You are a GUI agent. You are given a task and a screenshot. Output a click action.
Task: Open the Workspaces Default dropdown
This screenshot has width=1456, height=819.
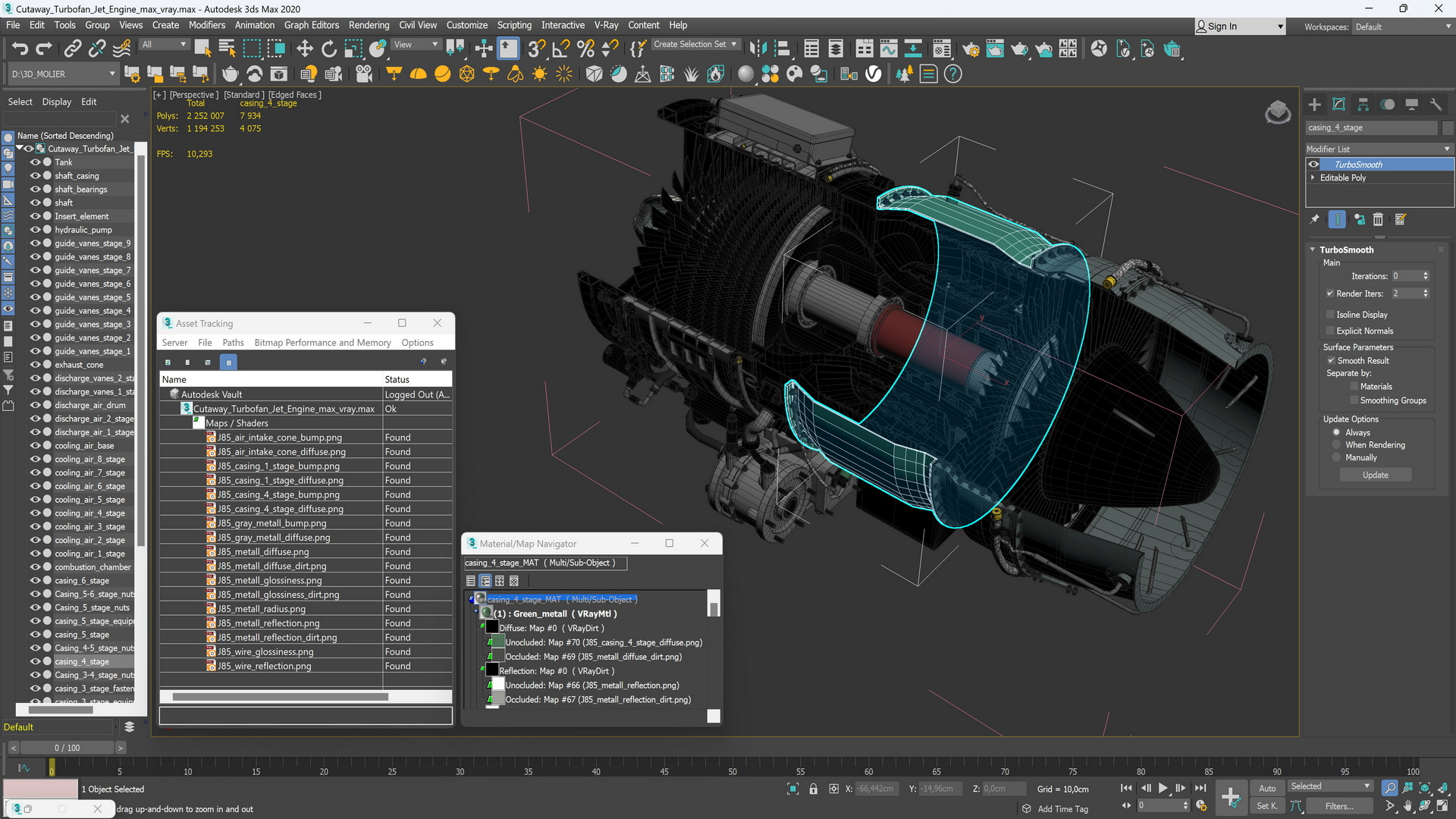coord(1402,27)
